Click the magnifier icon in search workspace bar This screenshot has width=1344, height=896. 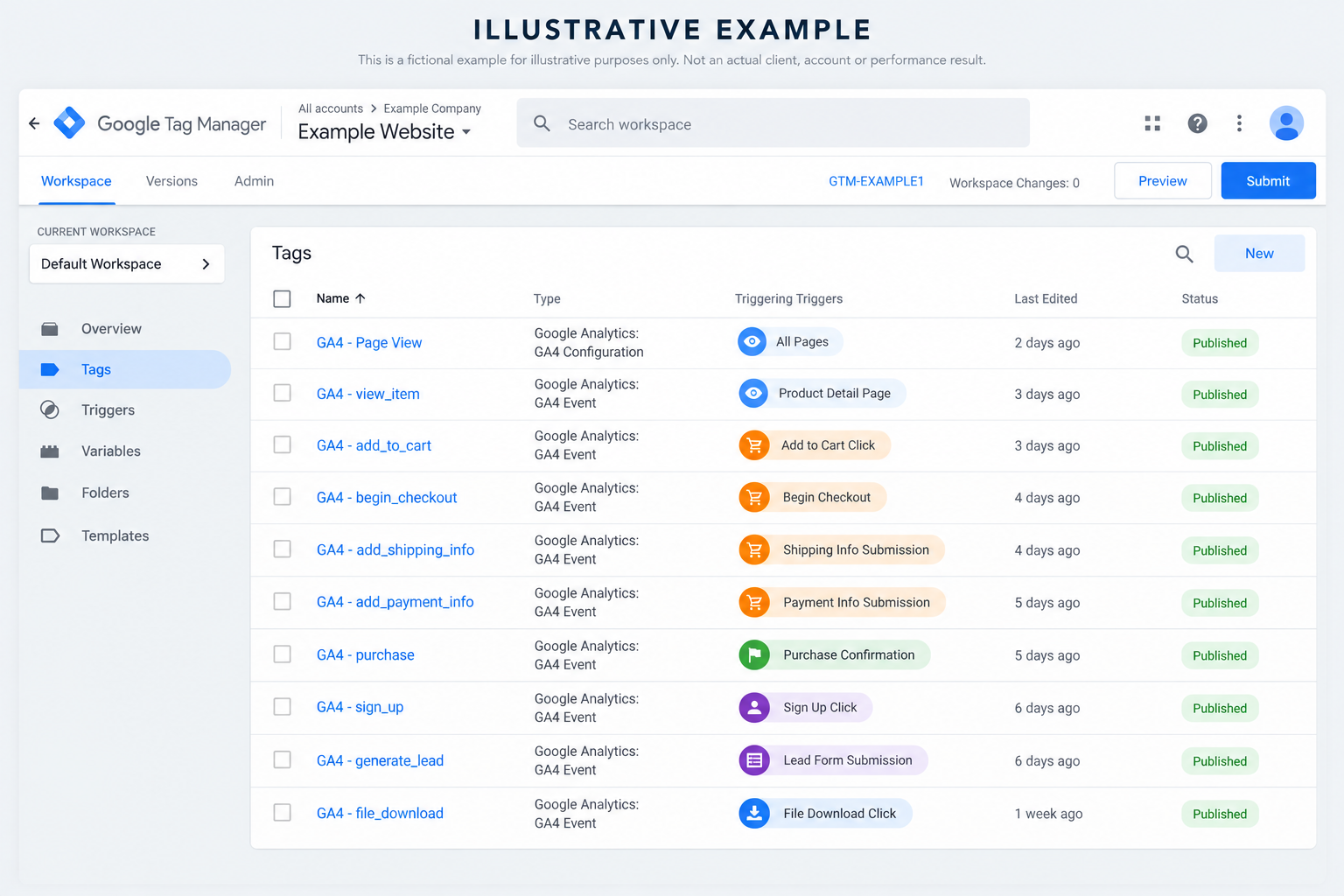542,123
